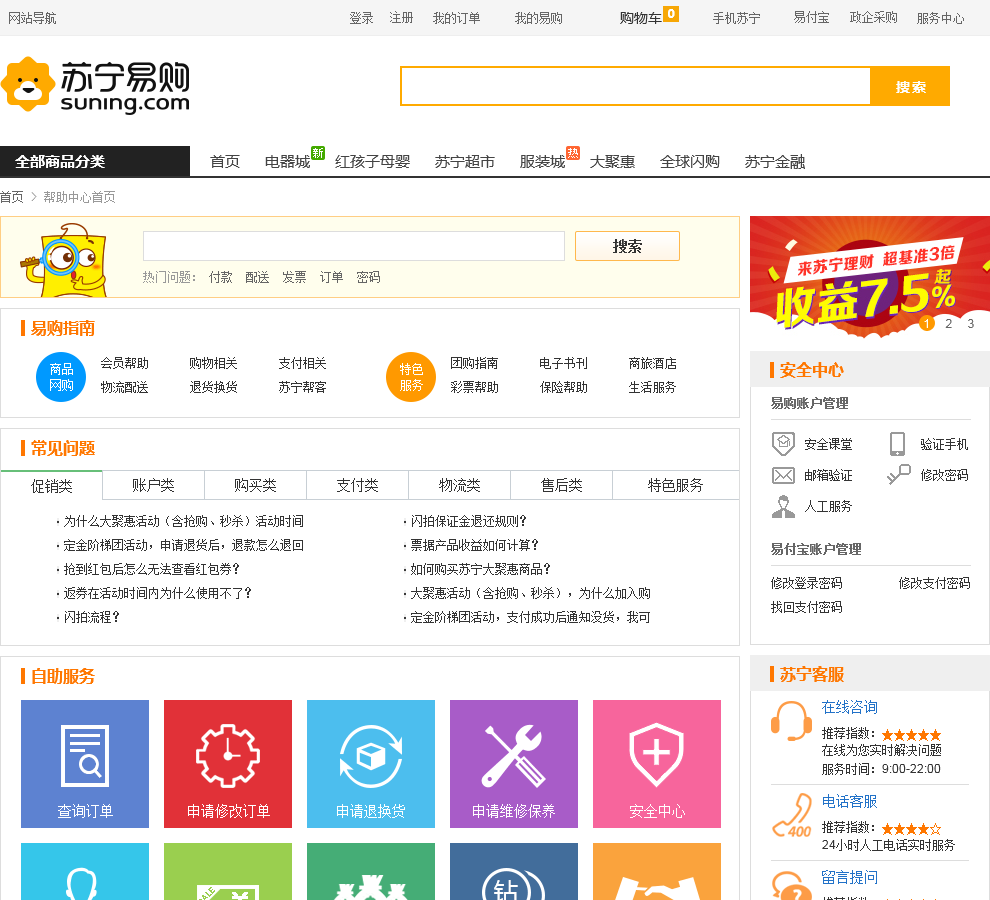Select banner slide 3 indicator
990x900 pixels.
coord(970,324)
